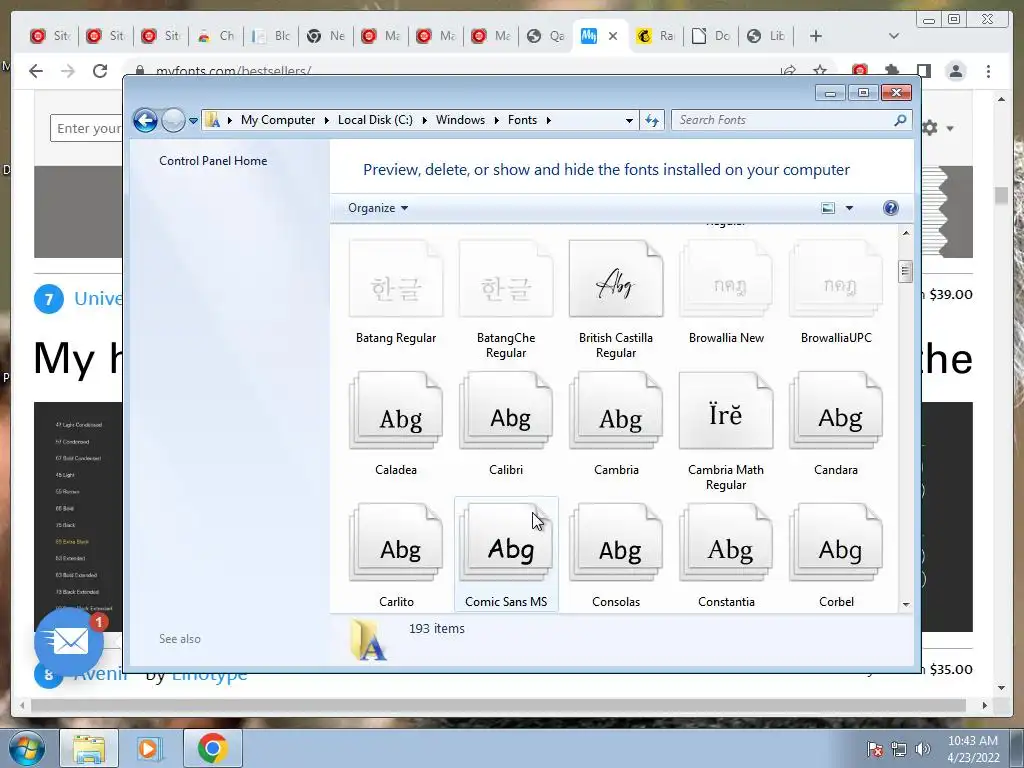
Task: Open the Caladea font family
Action: (x=396, y=411)
